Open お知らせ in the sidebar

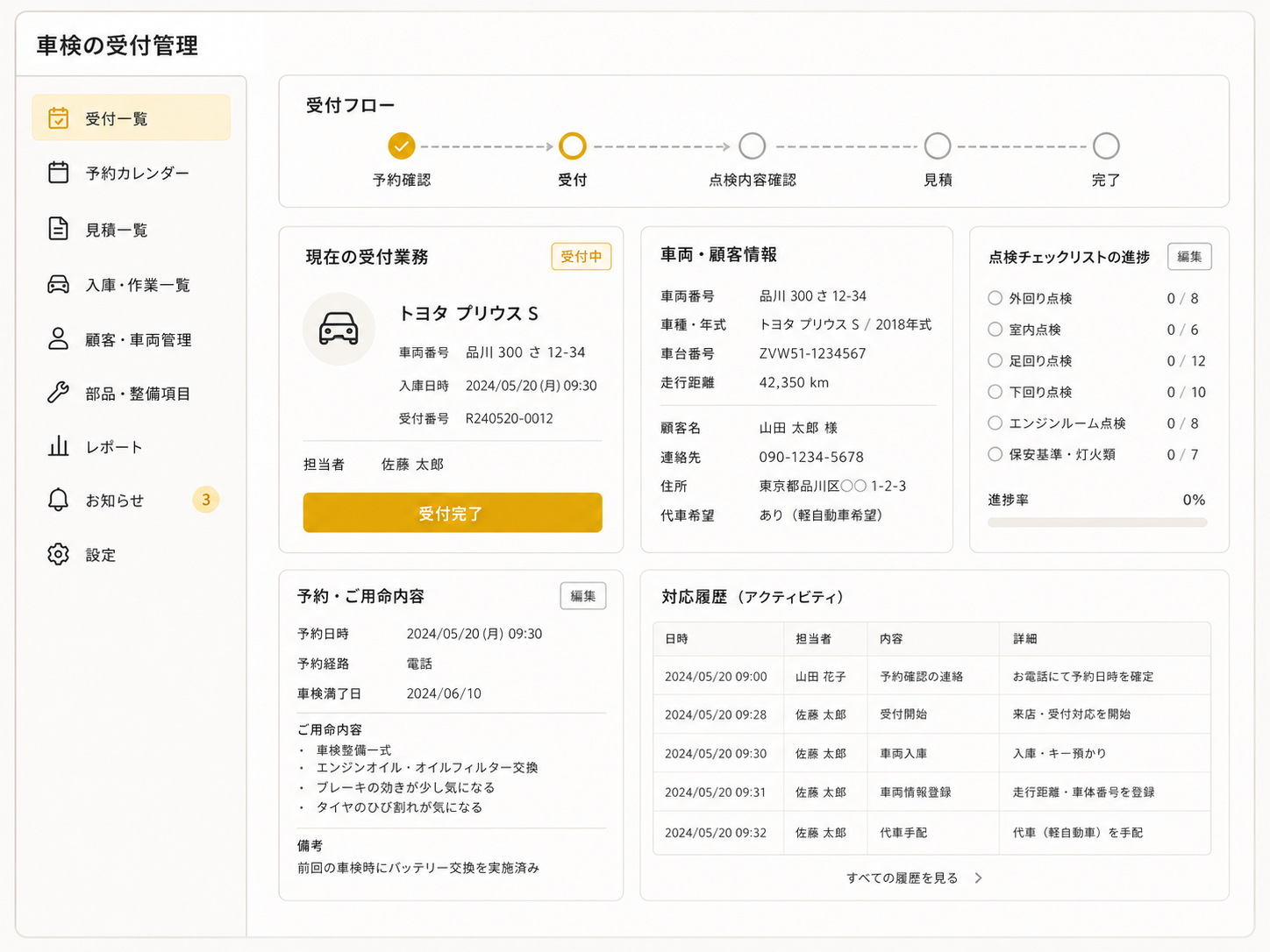[132, 501]
